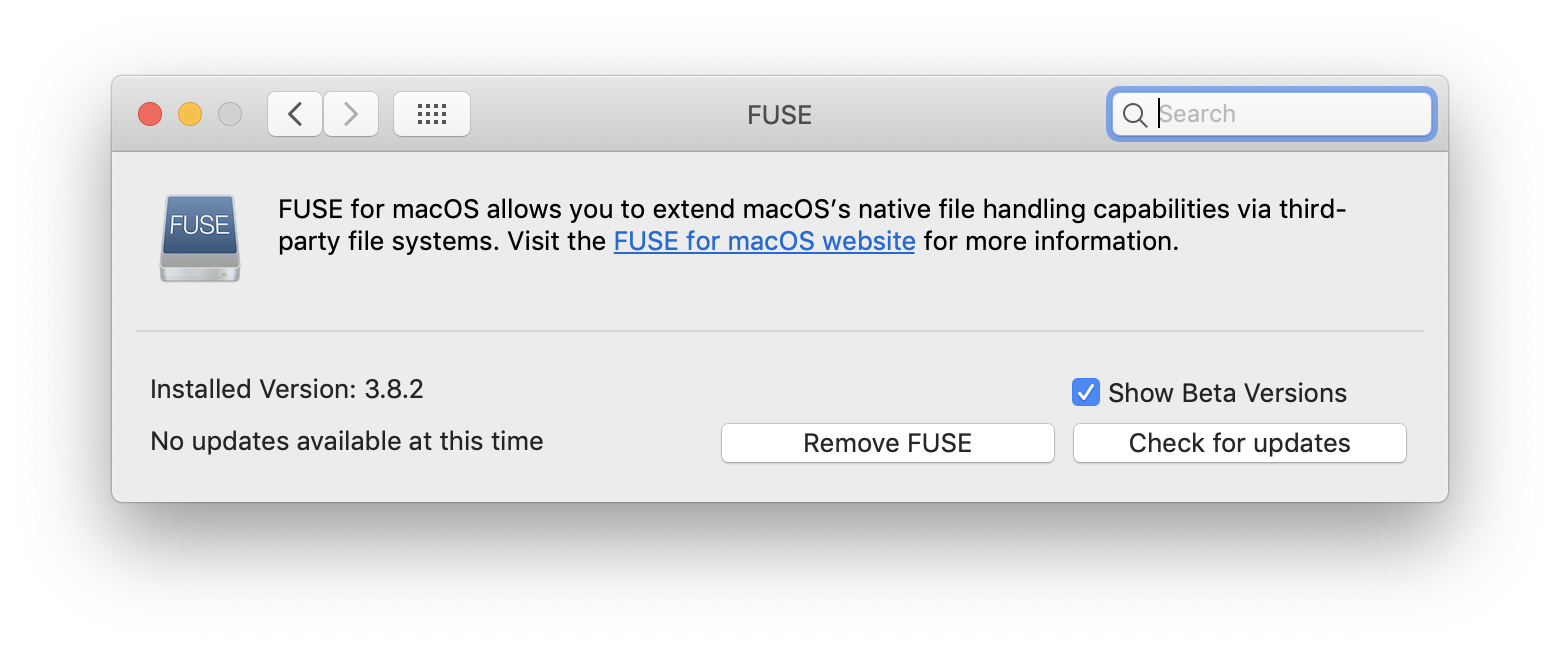Screen dimensions: 1560x650
Task: Uncheck the Show Beta Versions checkbox
Action: coord(1086,392)
